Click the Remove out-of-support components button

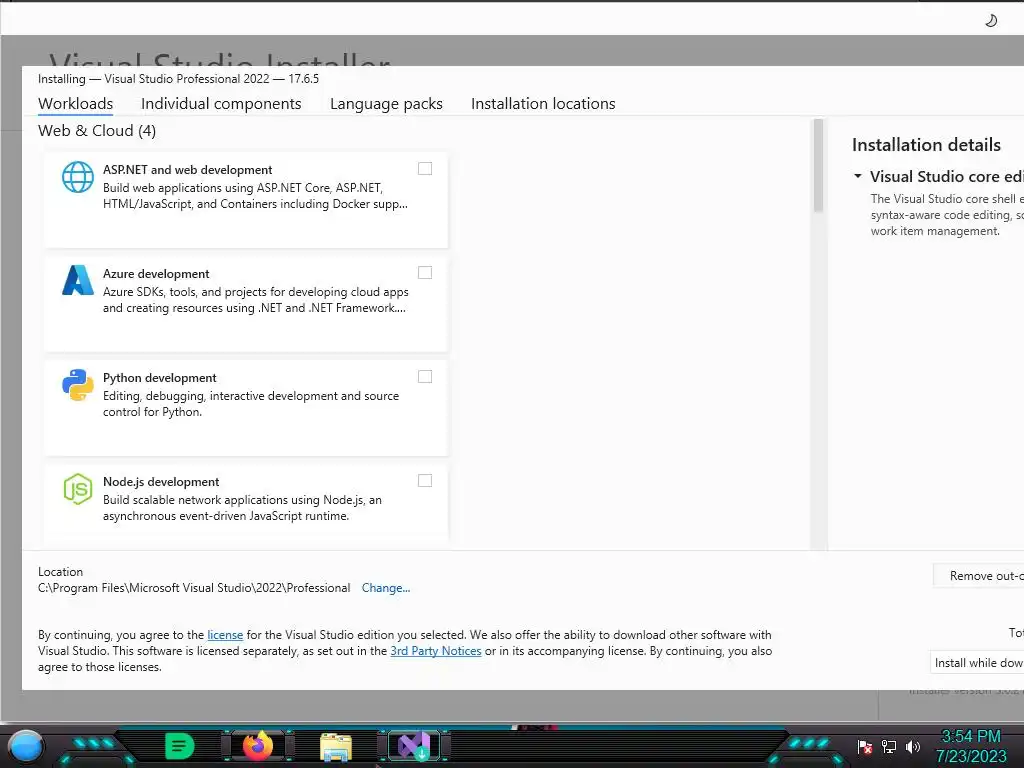[x=978, y=576]
